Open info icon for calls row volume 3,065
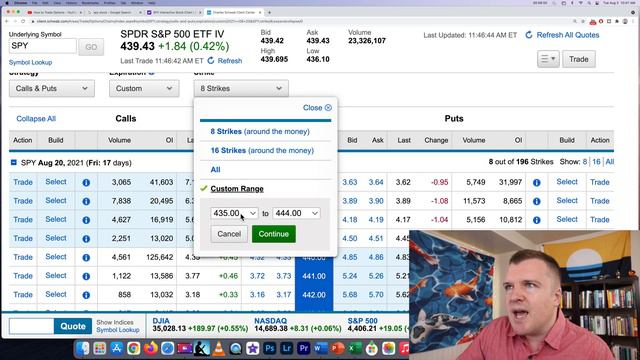640x360 pixels. pos(86,182)
